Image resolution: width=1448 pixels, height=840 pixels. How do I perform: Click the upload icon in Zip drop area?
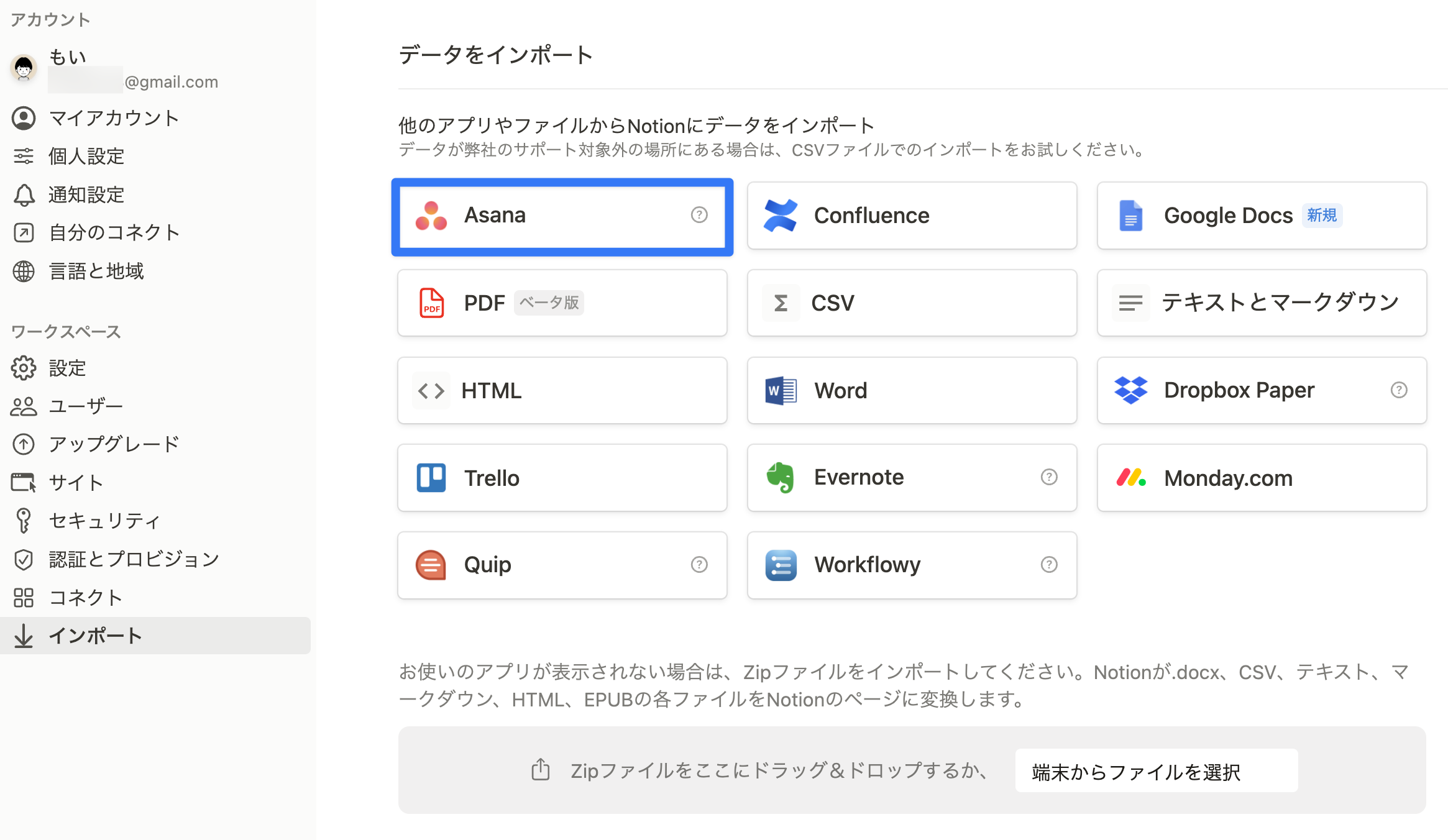(541, 770)
